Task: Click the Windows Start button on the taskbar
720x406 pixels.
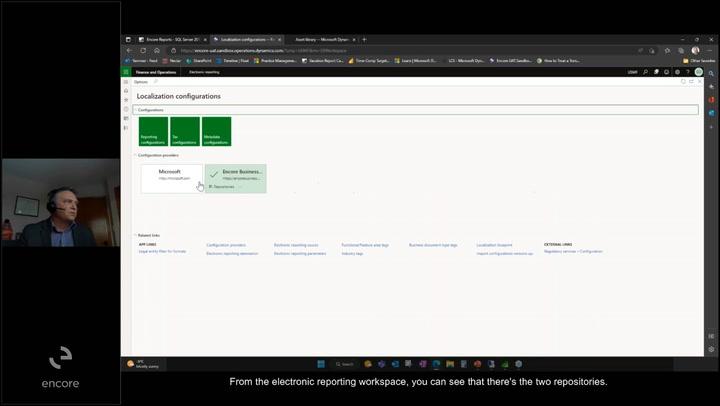Action: [321, 364]
